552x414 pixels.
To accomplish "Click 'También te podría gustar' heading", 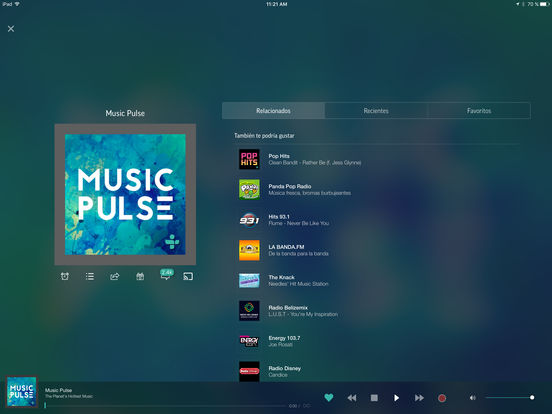I will pyautogui.click(x=264, y=136).
